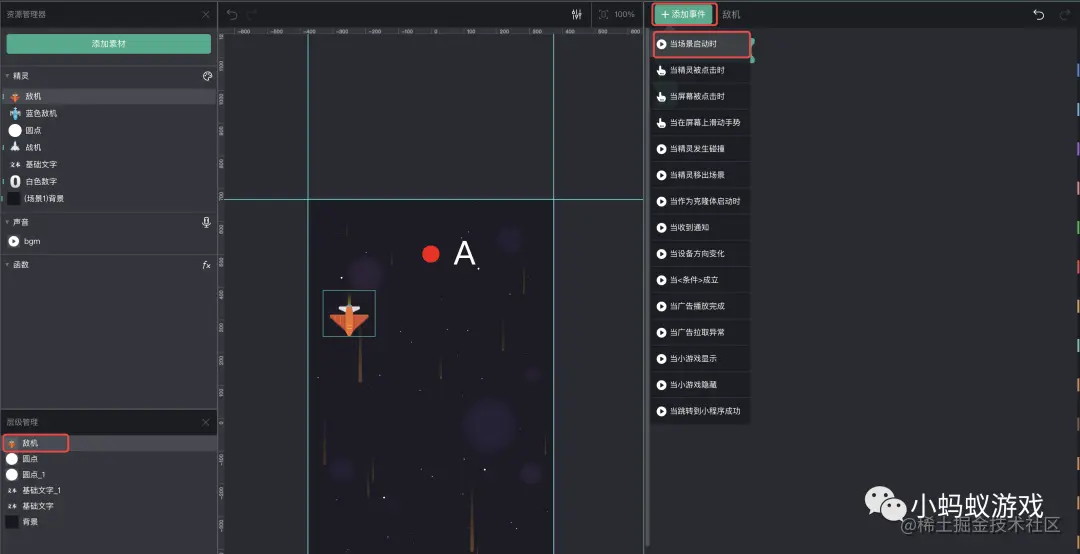The image size is (1080, 554).
Task: Select 基础文字 layer in 层级管理
Action: (x=109, y=506)
